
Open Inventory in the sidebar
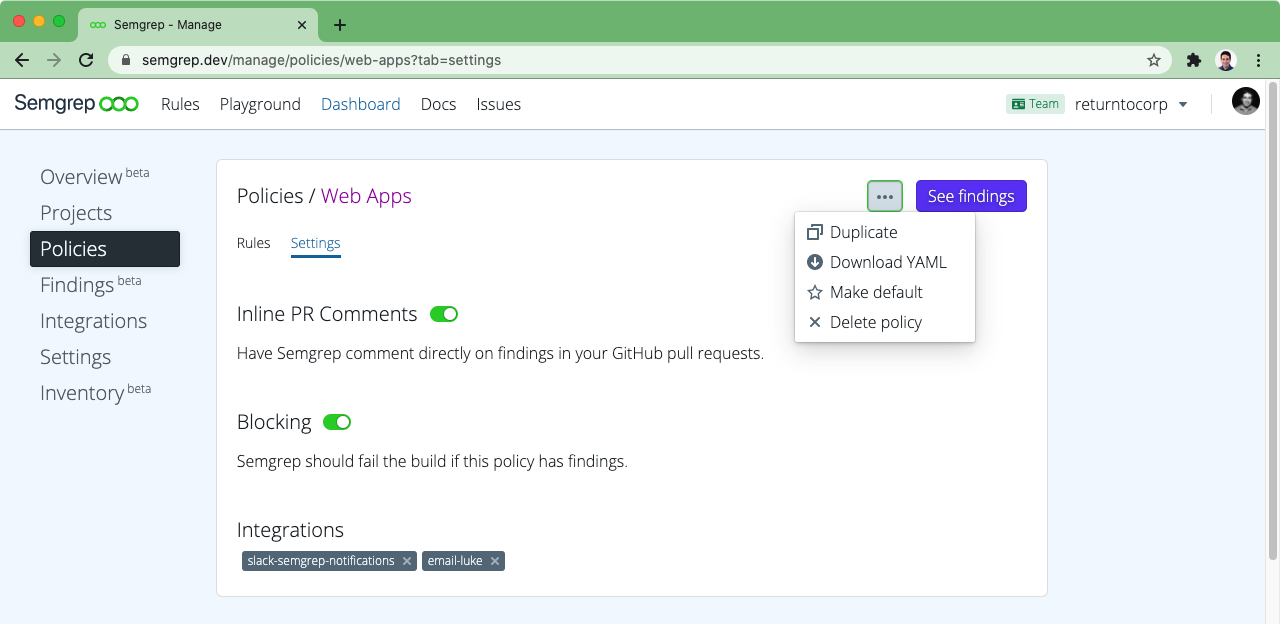coord(96,392)
